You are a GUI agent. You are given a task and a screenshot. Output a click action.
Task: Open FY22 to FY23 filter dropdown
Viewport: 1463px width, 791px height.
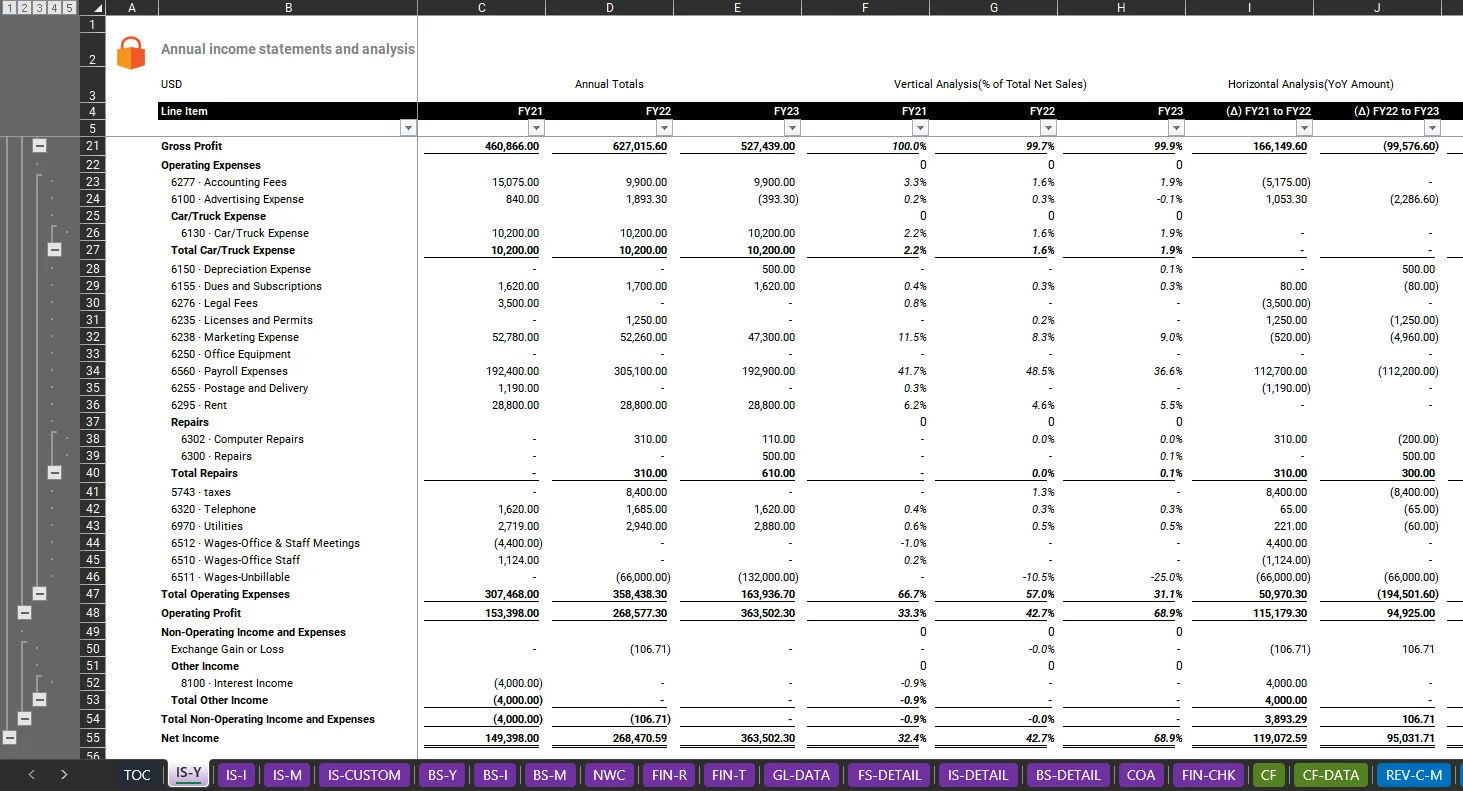(1432, 128)
